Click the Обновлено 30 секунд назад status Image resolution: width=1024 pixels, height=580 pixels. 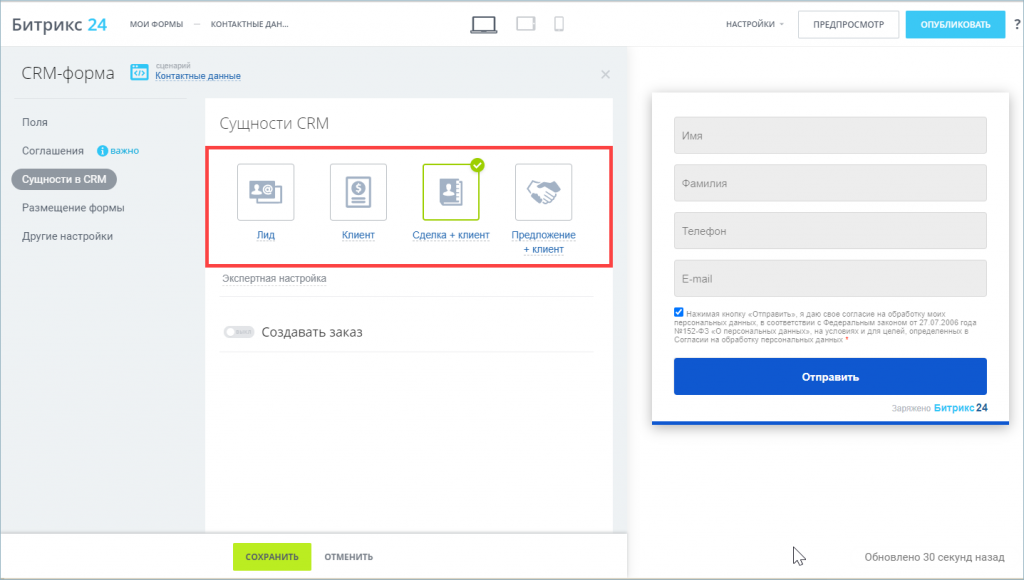935,557
